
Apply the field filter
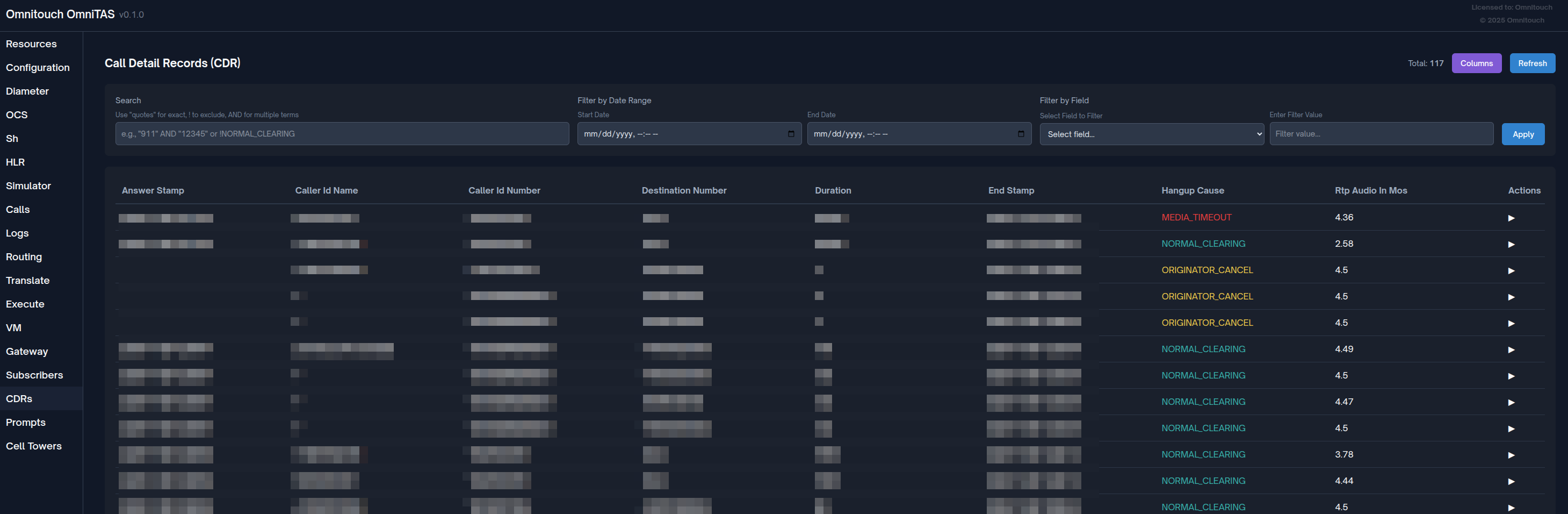click(x=1522, y=134)
